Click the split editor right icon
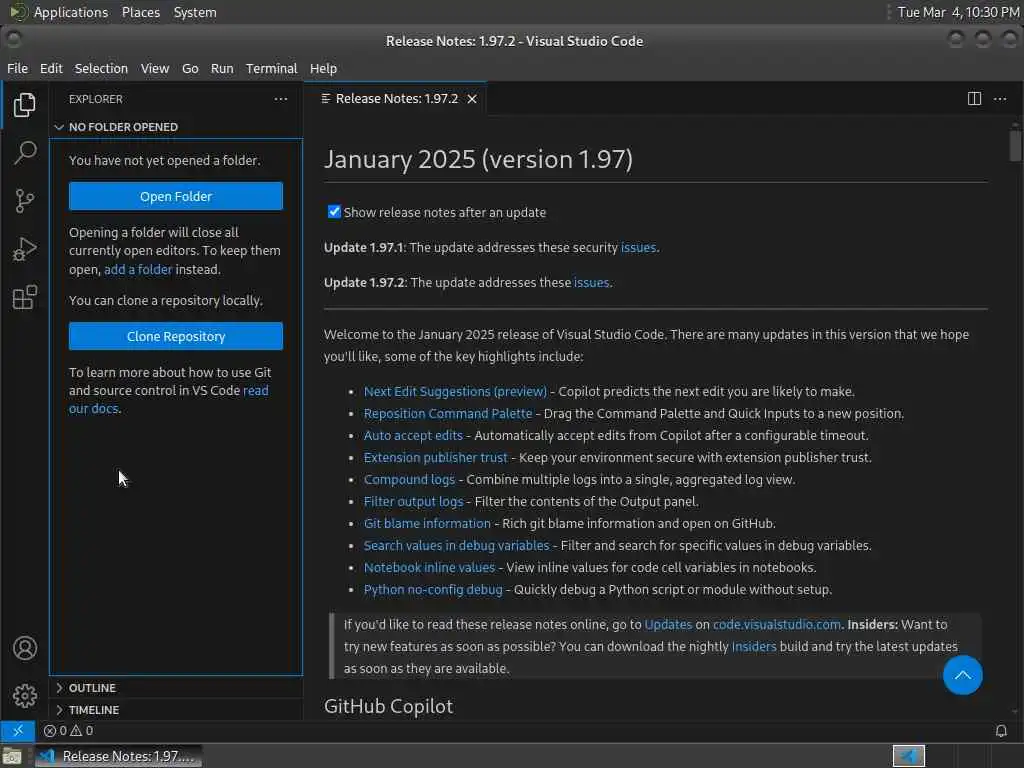1024x768 pixels. pos(974,98)
